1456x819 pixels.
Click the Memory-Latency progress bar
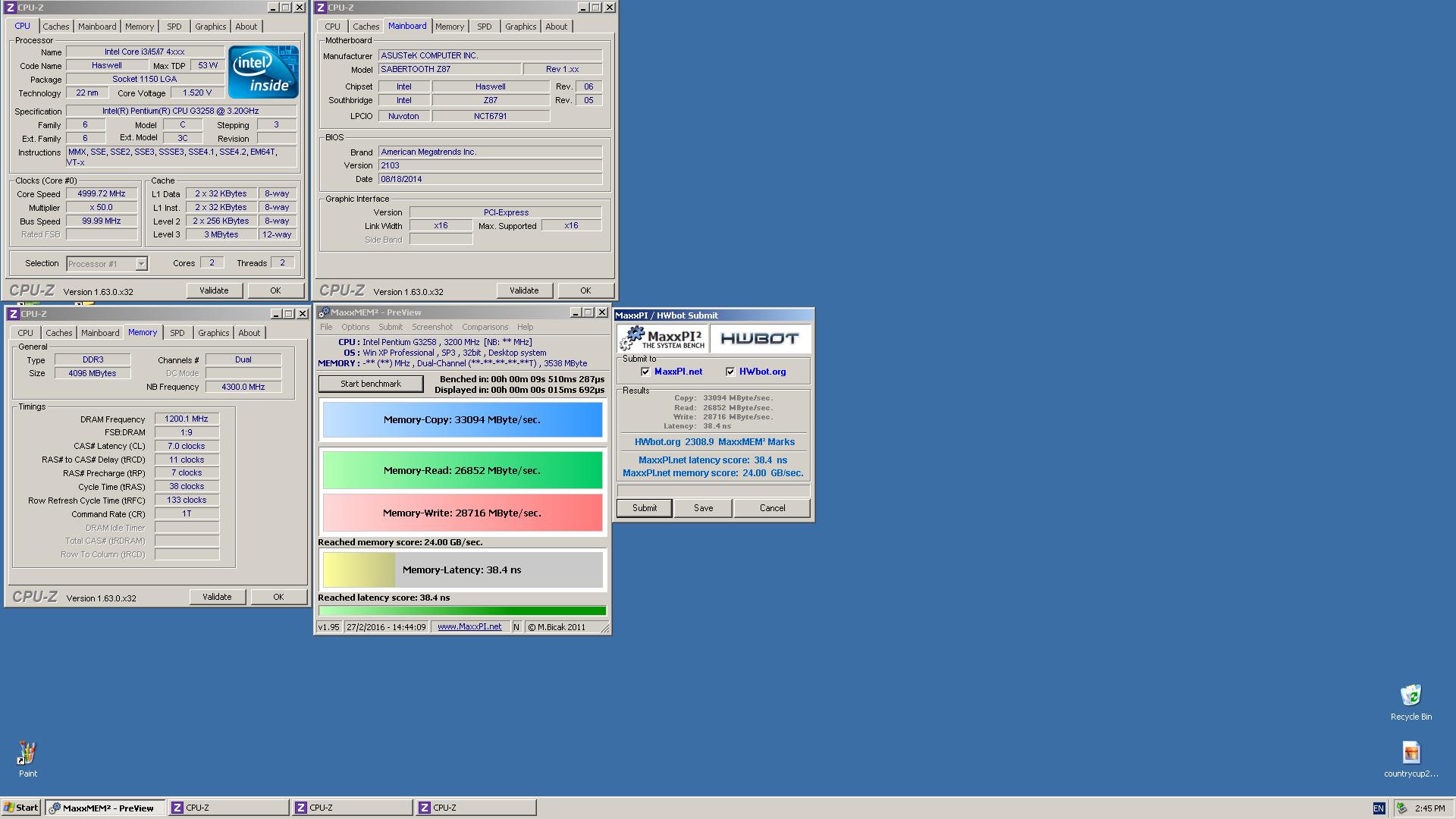coord(463,570)
